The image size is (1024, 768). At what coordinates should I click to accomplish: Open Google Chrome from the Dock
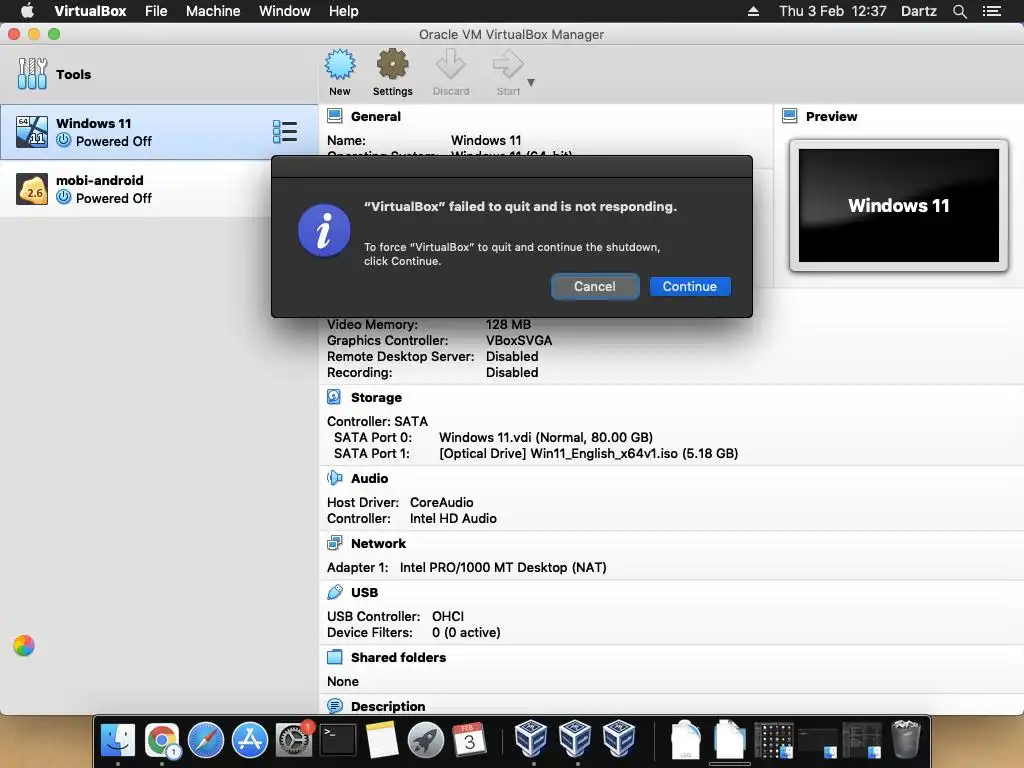pos(162,740)
